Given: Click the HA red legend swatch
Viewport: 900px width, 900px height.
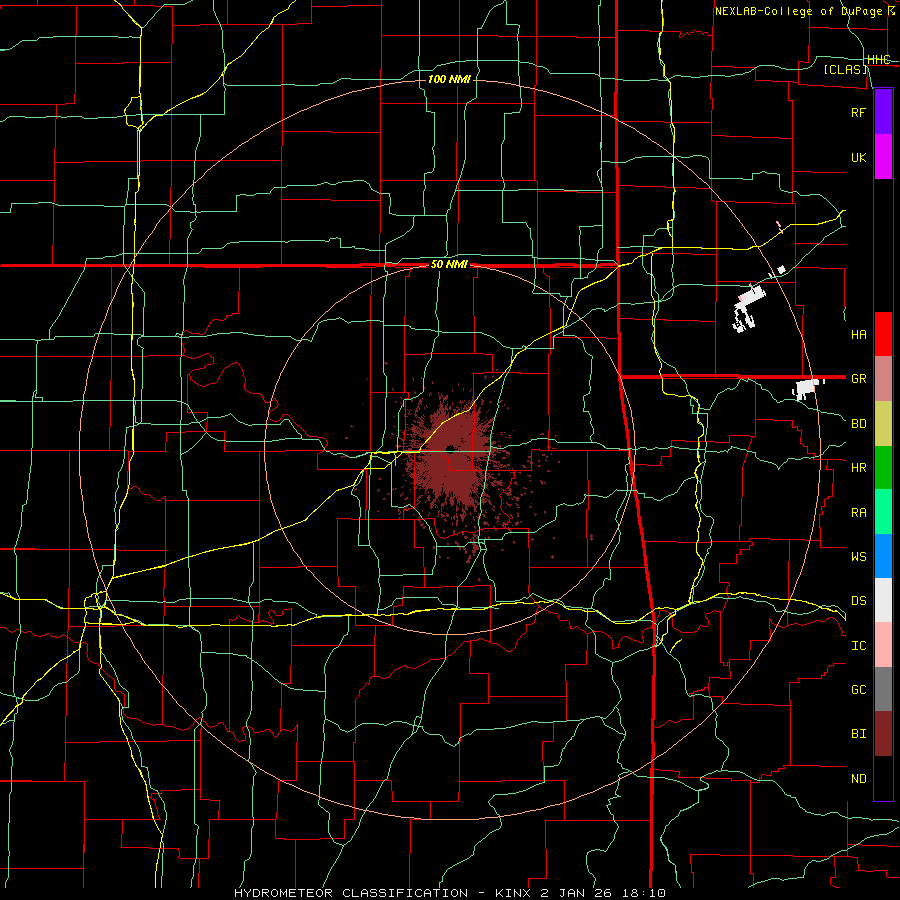Looking at the screenshot, I should coord(883,334).
